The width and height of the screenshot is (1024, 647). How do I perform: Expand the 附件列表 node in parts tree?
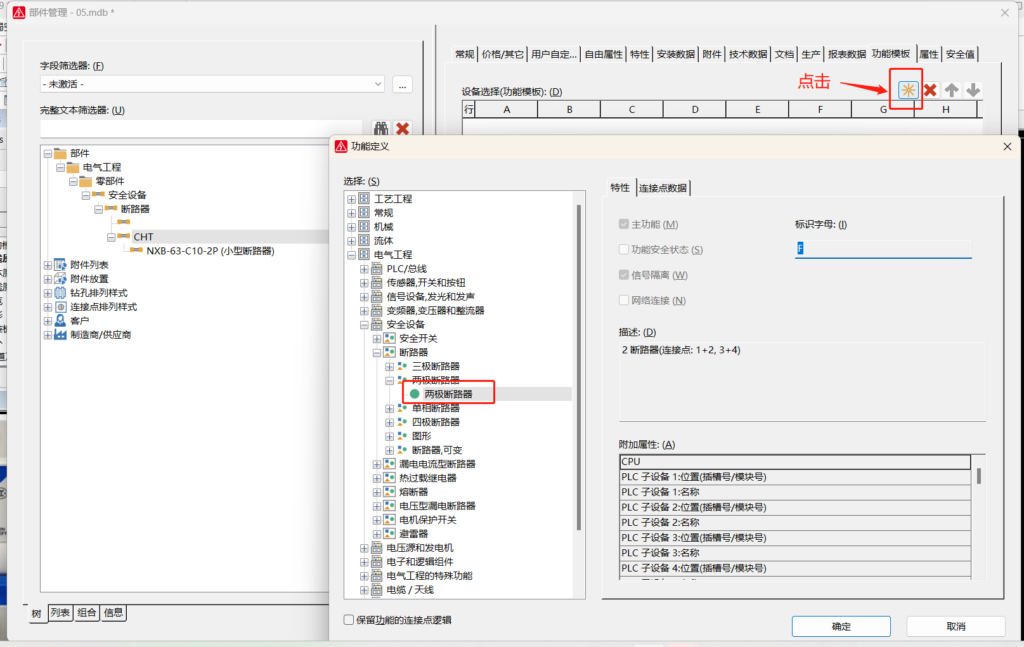click(47, 265)
